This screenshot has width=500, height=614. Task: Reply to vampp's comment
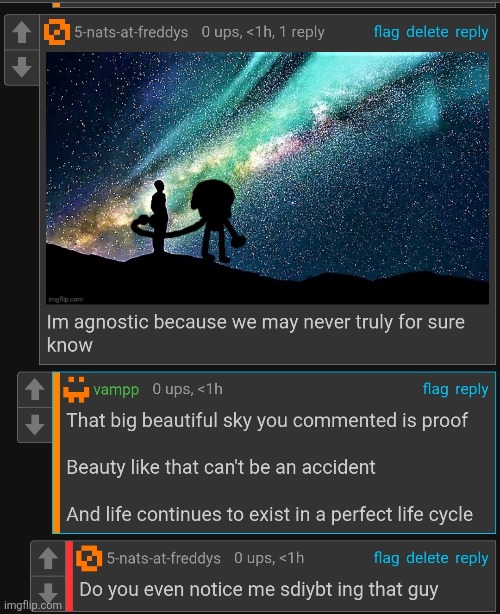471,389
